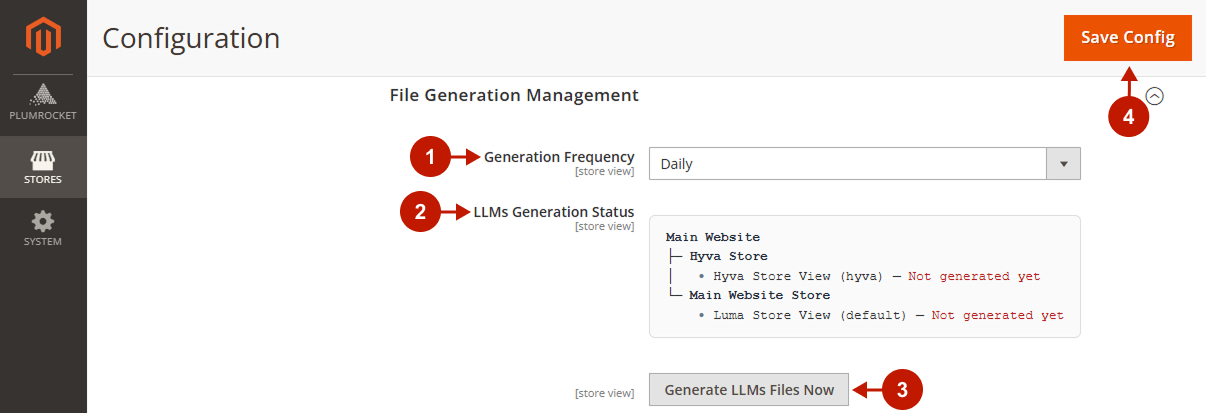Click the Configuration page title
This screenshot has width=1206, height=413.
pos(191,38)
